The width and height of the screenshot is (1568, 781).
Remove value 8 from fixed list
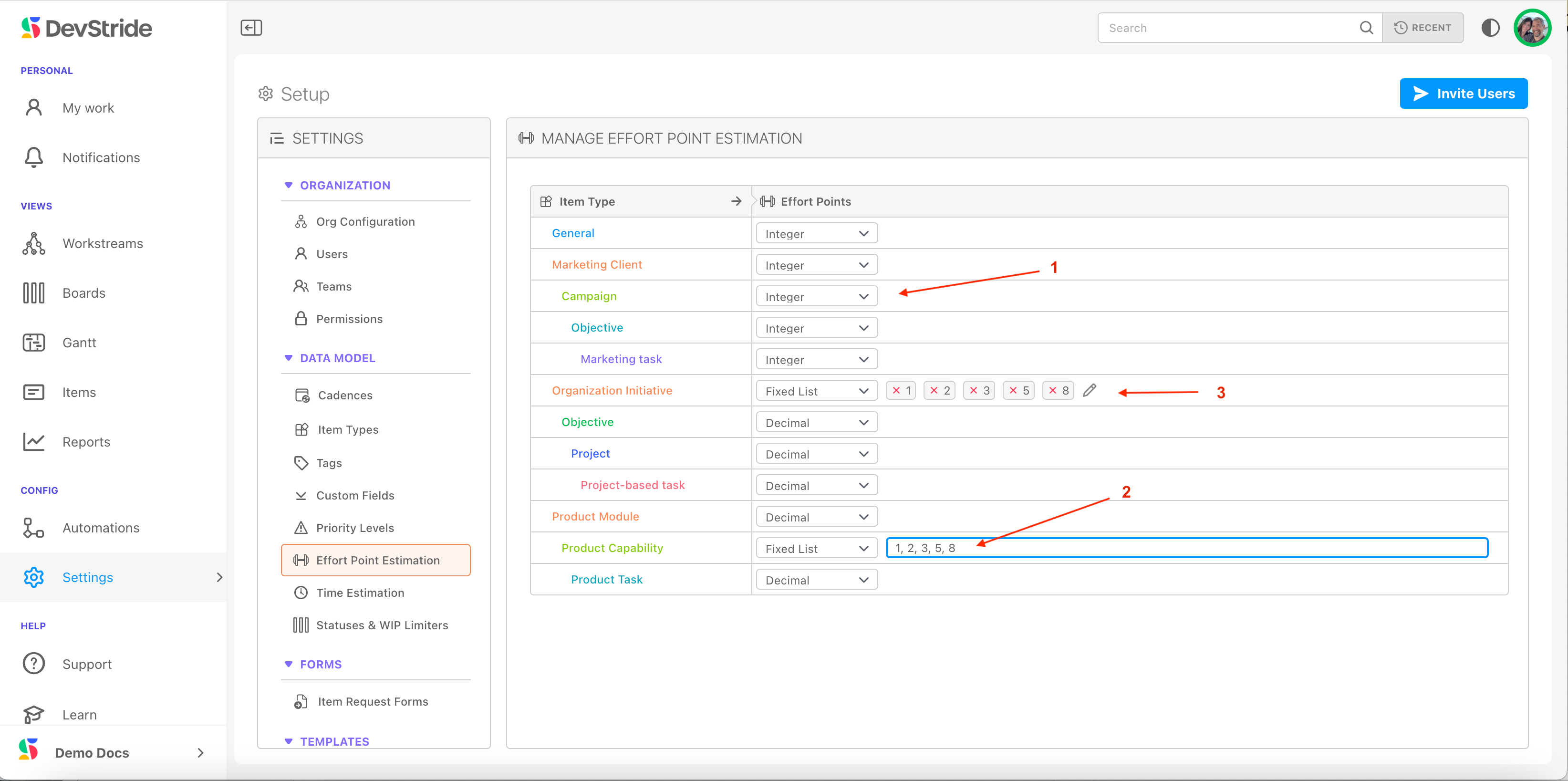pos(1052,391)
